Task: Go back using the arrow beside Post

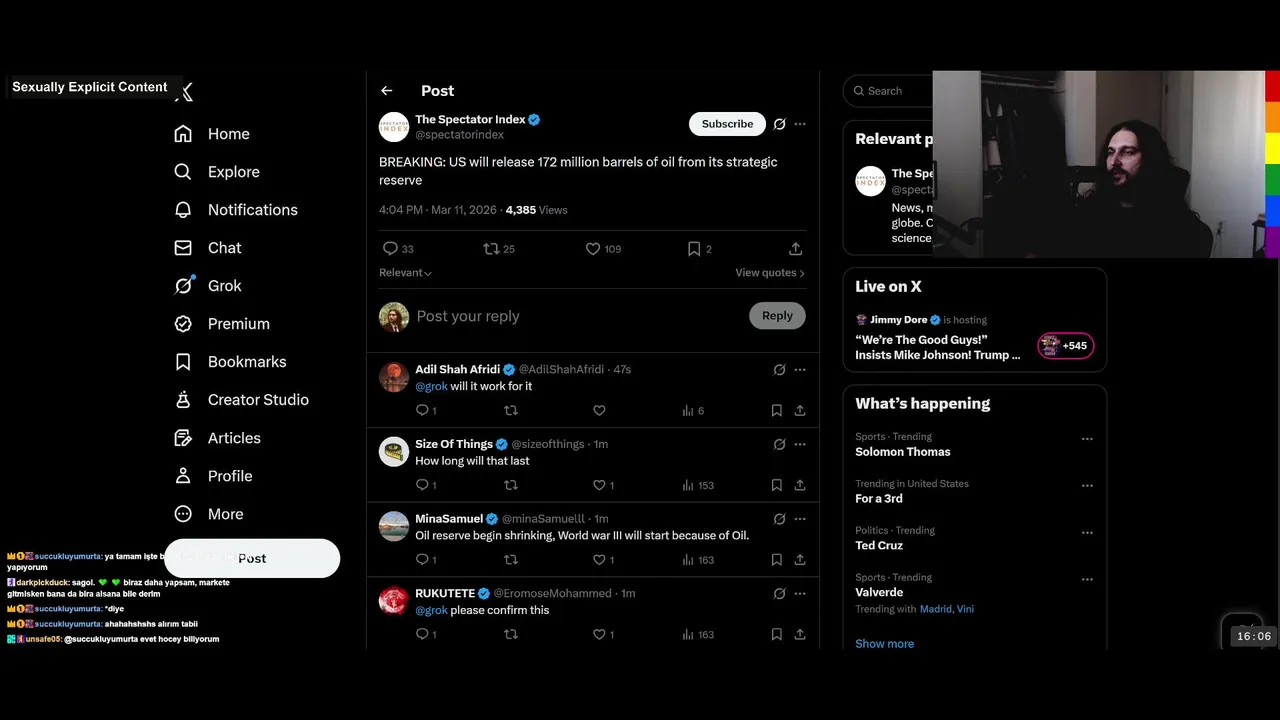Action: (387, 91)
